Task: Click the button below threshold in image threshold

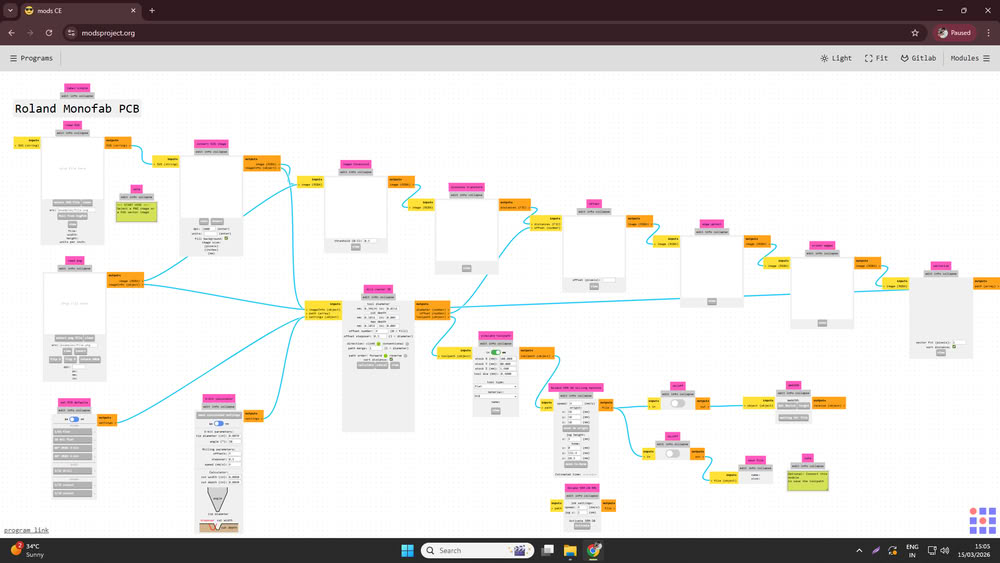Action: [355, 247]
